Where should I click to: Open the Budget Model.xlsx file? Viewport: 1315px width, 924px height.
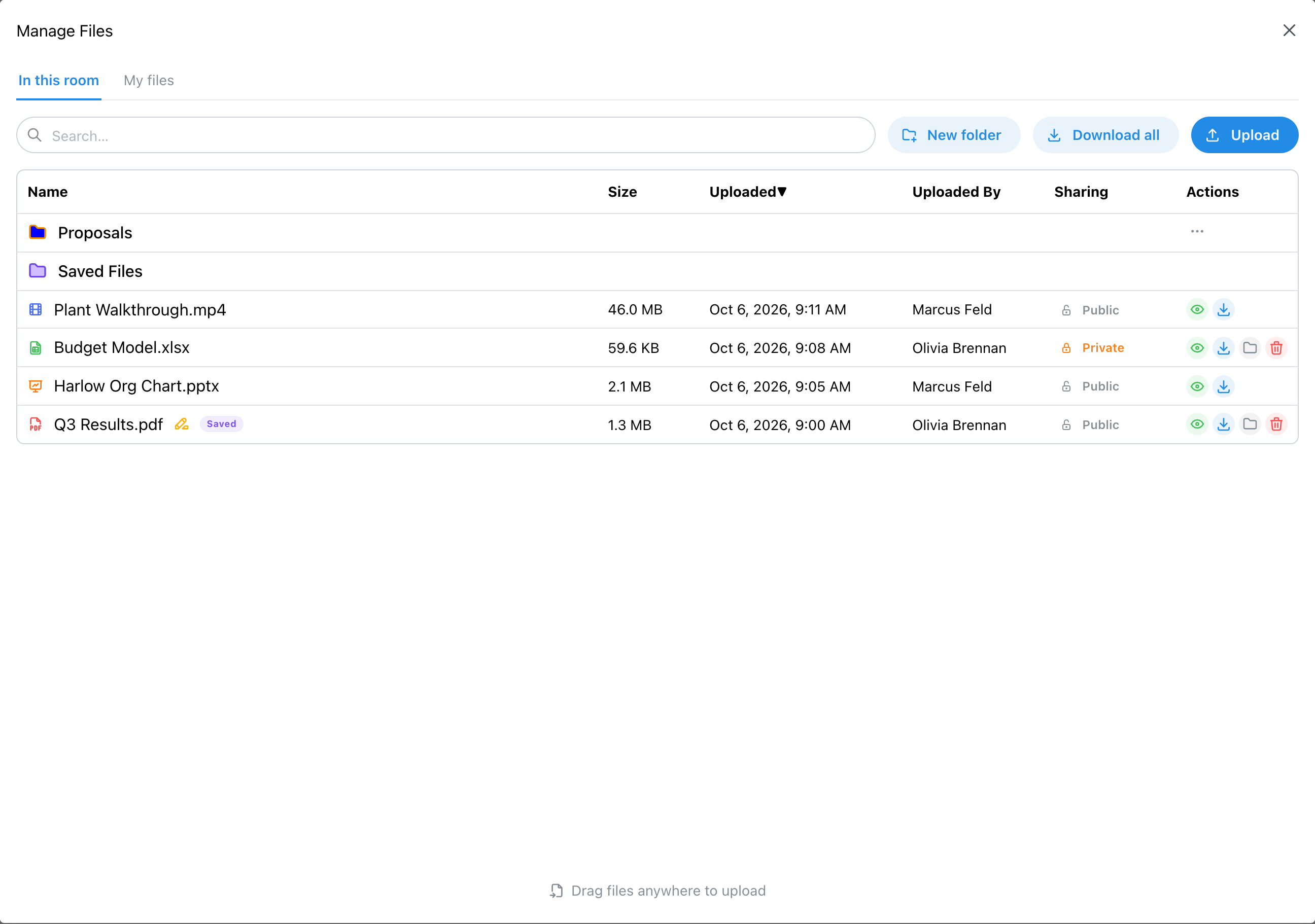coord(121,348)
